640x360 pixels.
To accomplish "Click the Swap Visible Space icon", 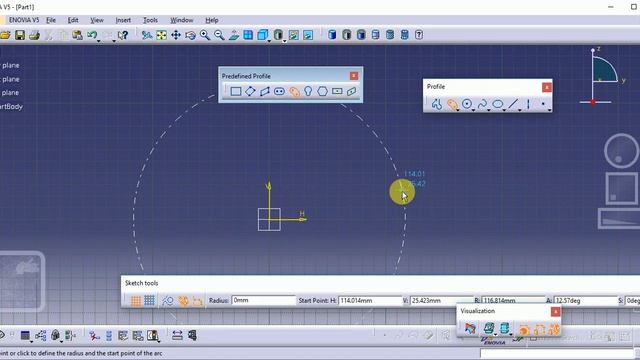I will [308, 35].
